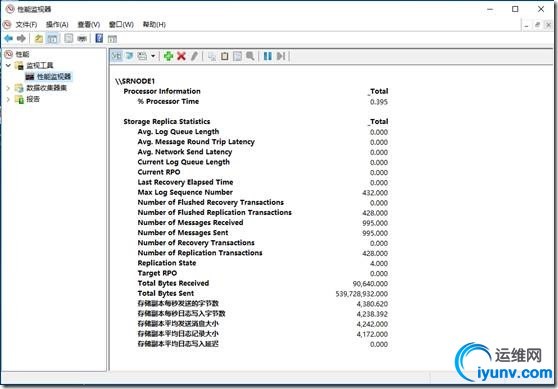Click the Paste Counter List clipboard icon
The width and height of the screenshot is (558, 389).
pyautogui.click(x=225, y=56)
